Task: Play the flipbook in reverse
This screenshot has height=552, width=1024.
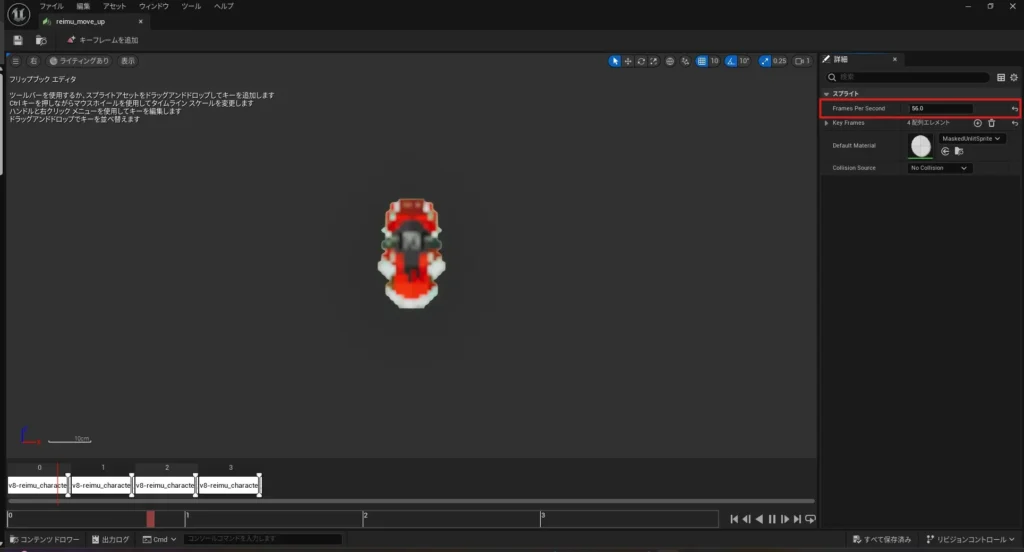Action: 759,519
